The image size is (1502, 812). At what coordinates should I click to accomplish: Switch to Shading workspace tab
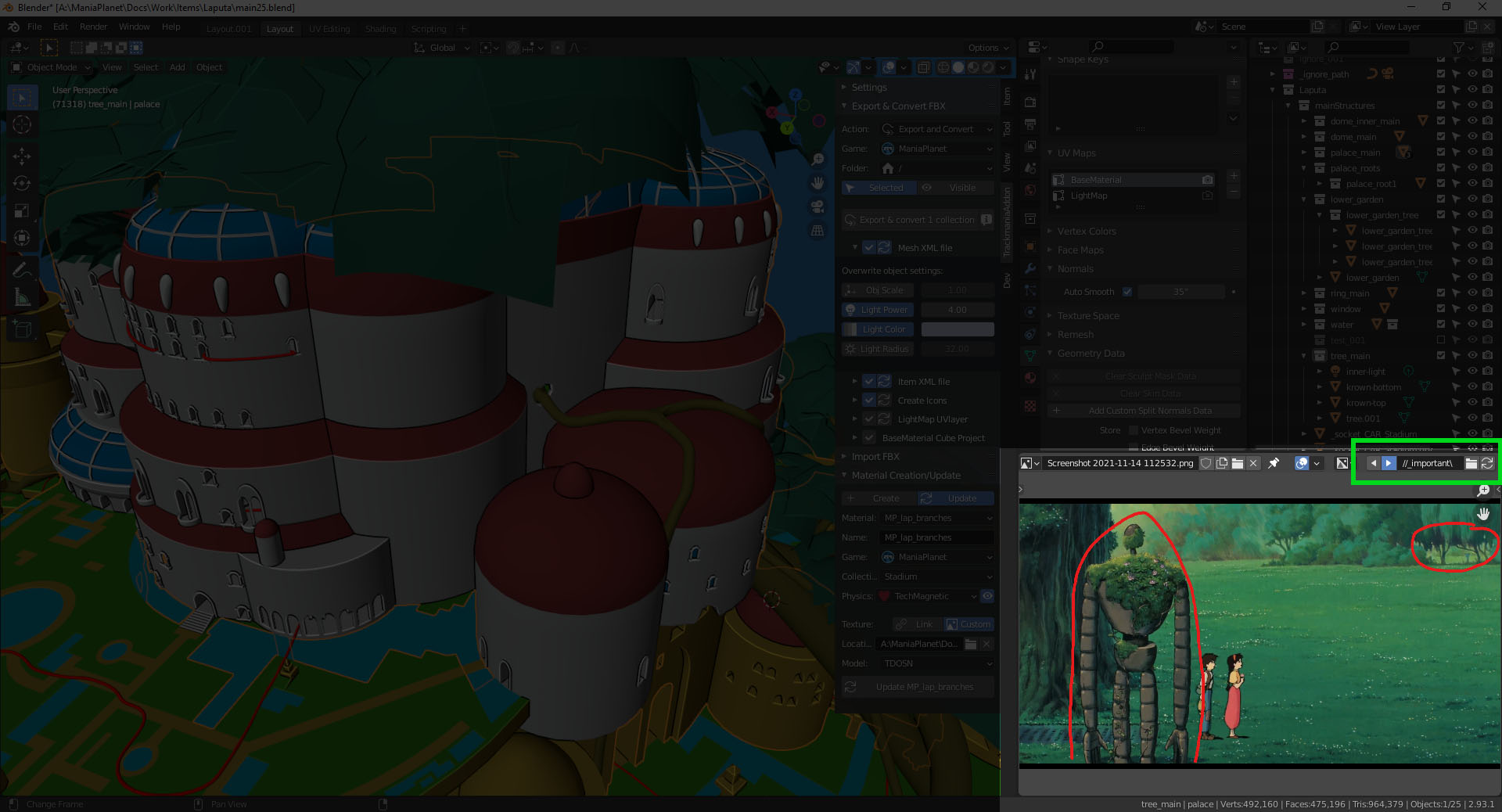(380, 29)
